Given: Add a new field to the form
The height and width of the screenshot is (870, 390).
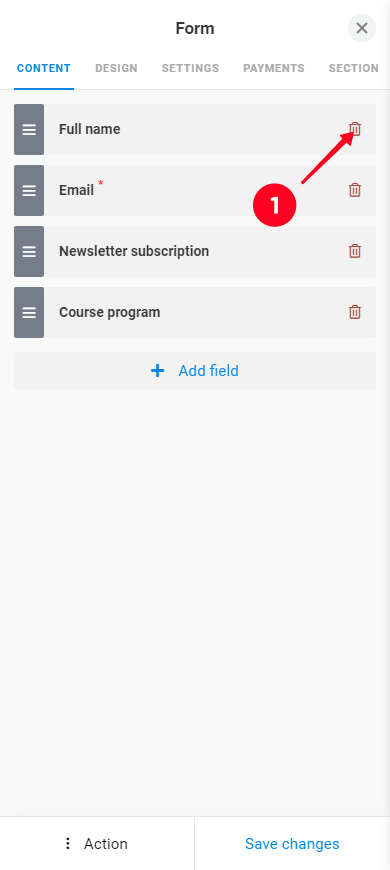Looking at the screenshot, I should (x=195, y=371).
